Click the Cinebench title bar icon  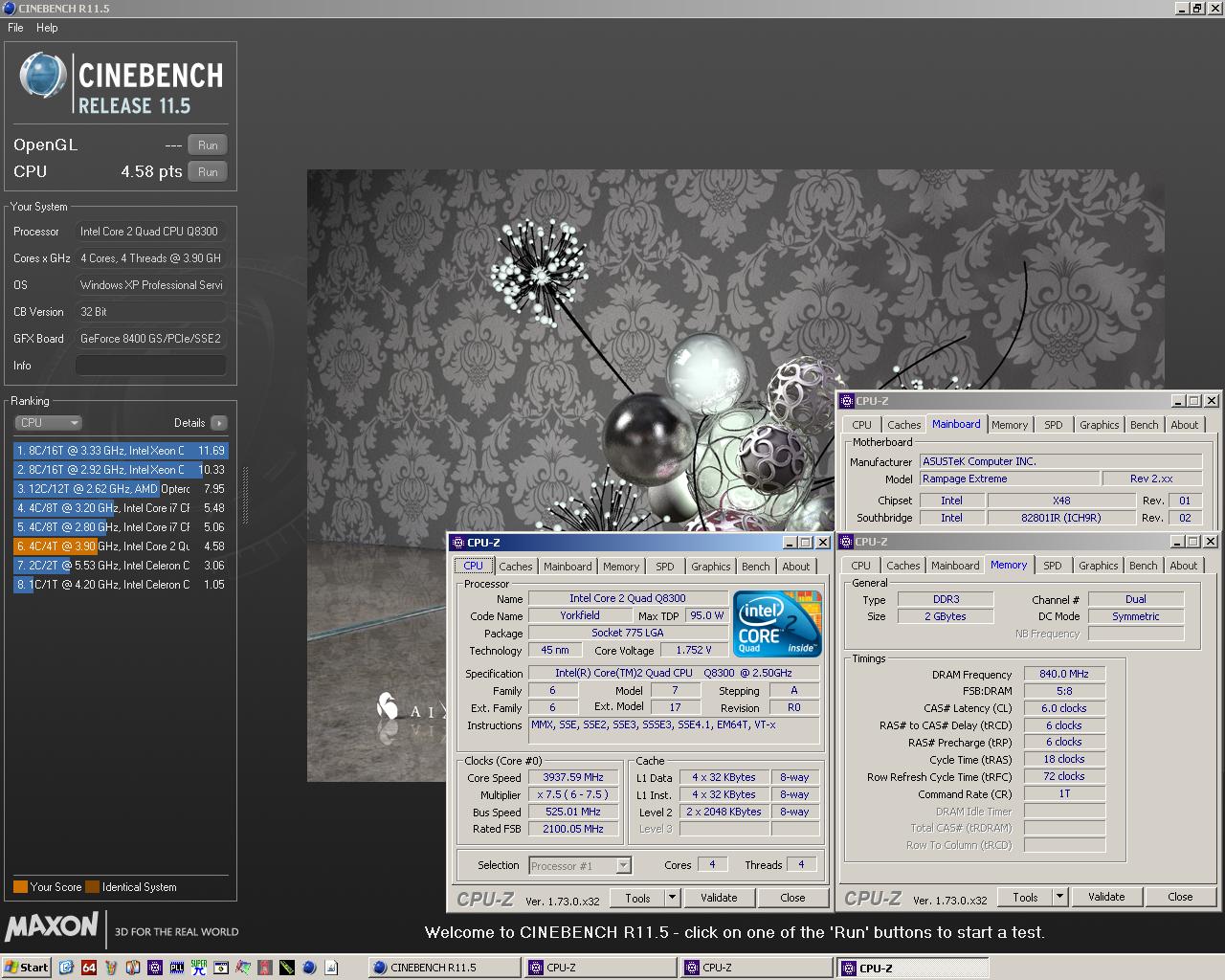9,8
